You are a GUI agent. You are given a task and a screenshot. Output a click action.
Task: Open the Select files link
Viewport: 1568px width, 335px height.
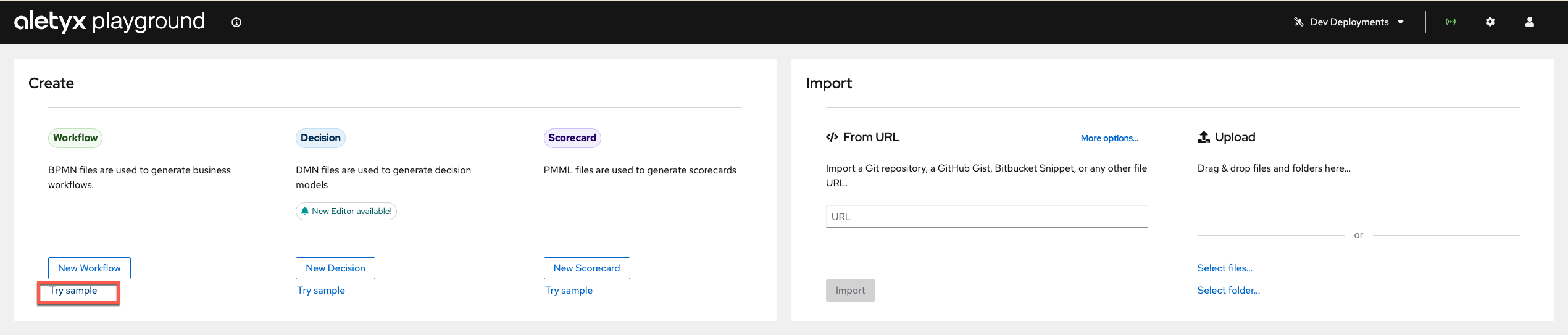click(x=1225, y=268)
